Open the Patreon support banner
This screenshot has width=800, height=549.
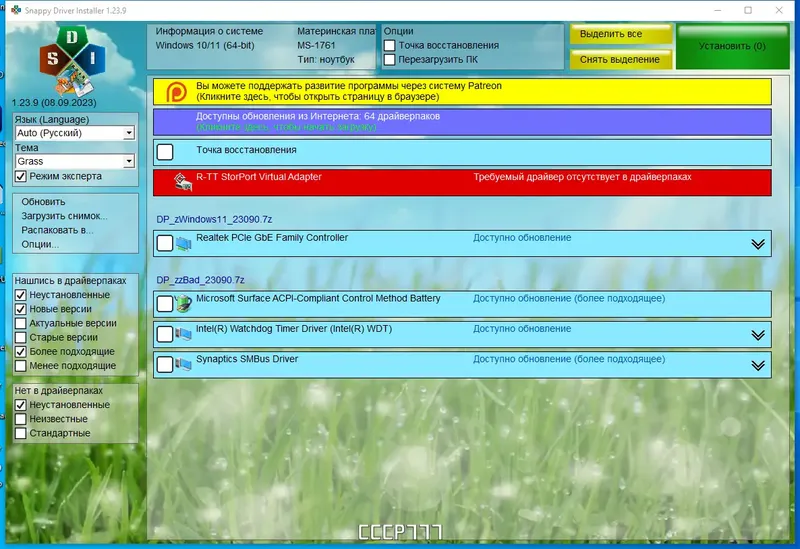(462, 92)
